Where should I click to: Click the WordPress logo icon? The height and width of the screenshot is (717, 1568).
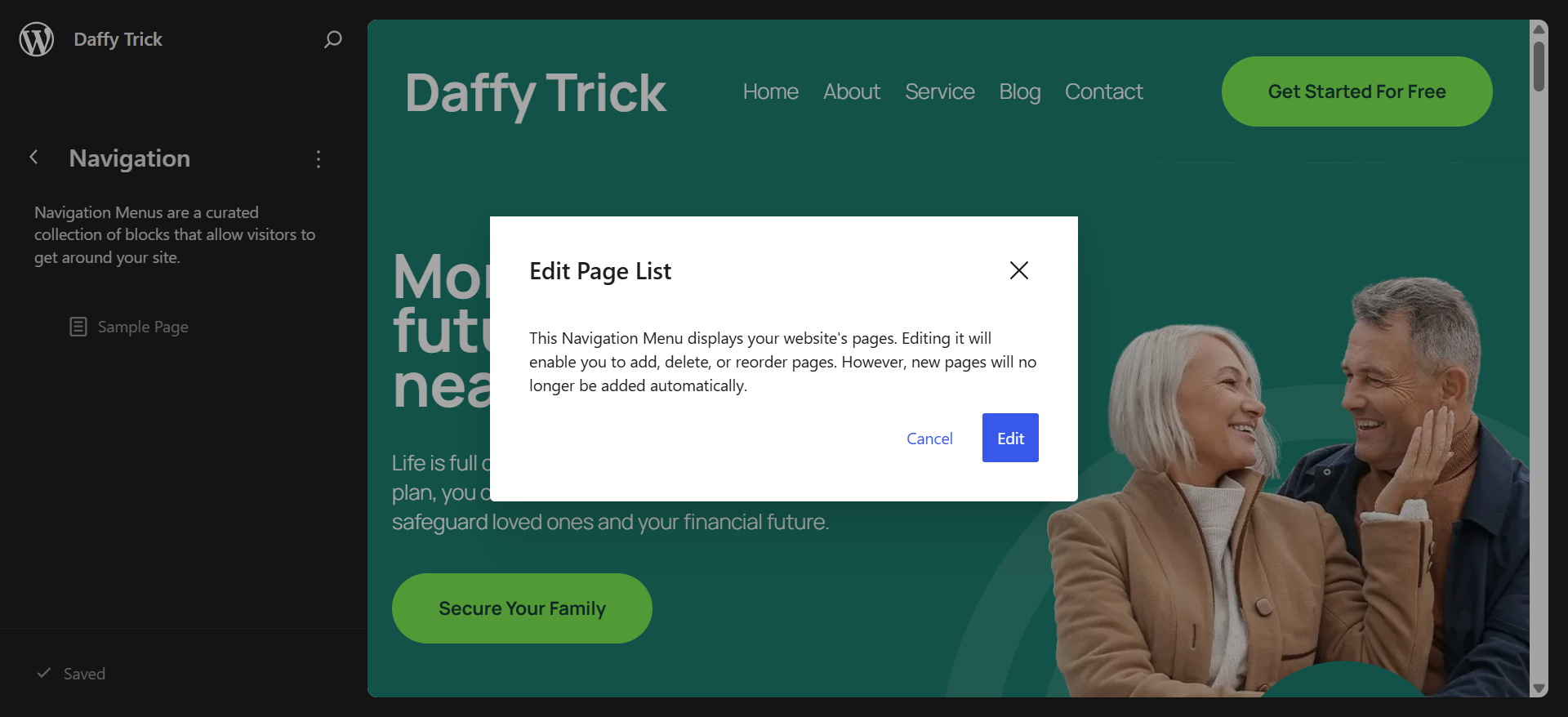(x=37, y=39)
